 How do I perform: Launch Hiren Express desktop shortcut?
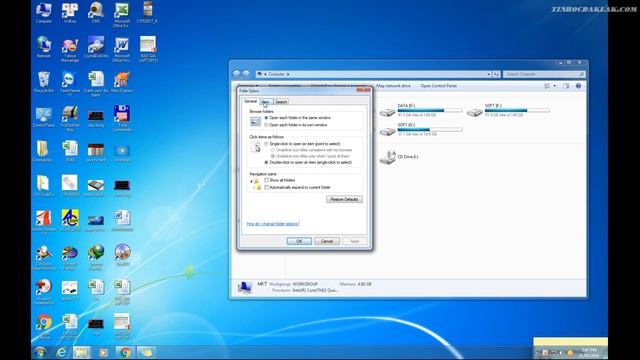122,82
